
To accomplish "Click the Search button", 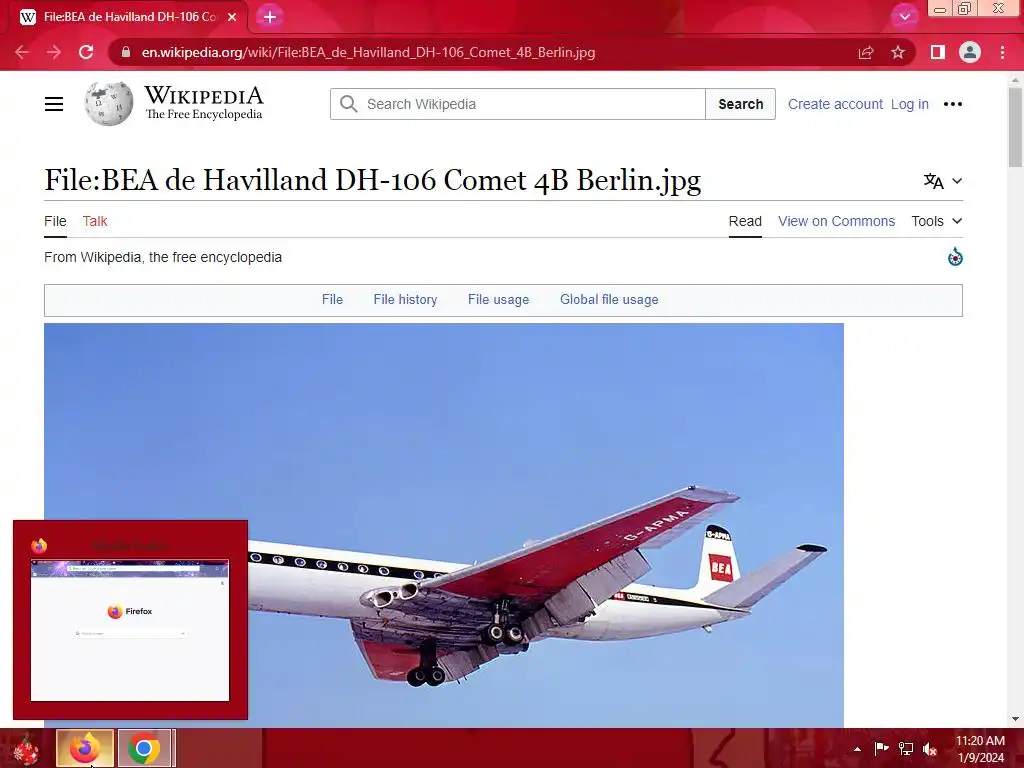I will 741,104.
